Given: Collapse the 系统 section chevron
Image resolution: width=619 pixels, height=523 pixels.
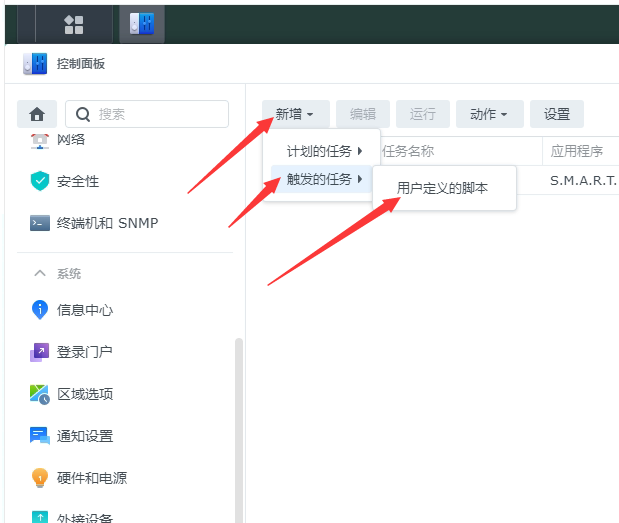Looking at the screenshot, I should 40,273.
